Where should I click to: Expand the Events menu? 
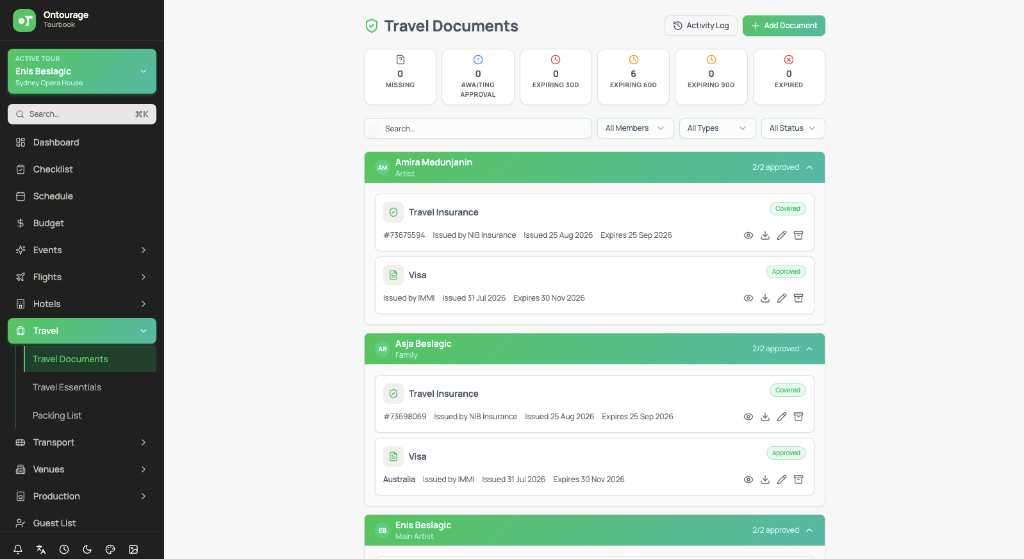pos(82,250)
